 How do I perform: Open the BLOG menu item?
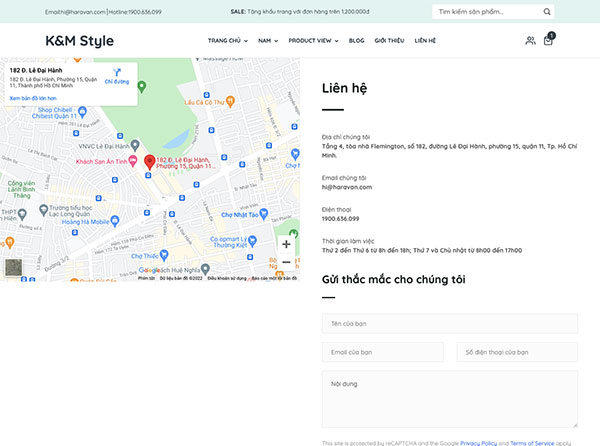[x=356, y=41]
